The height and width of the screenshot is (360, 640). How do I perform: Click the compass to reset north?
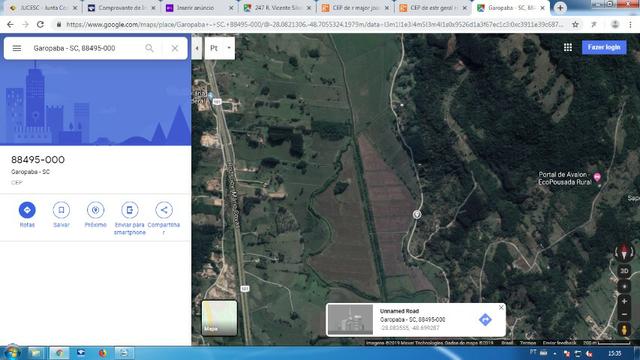coord(624,252)
